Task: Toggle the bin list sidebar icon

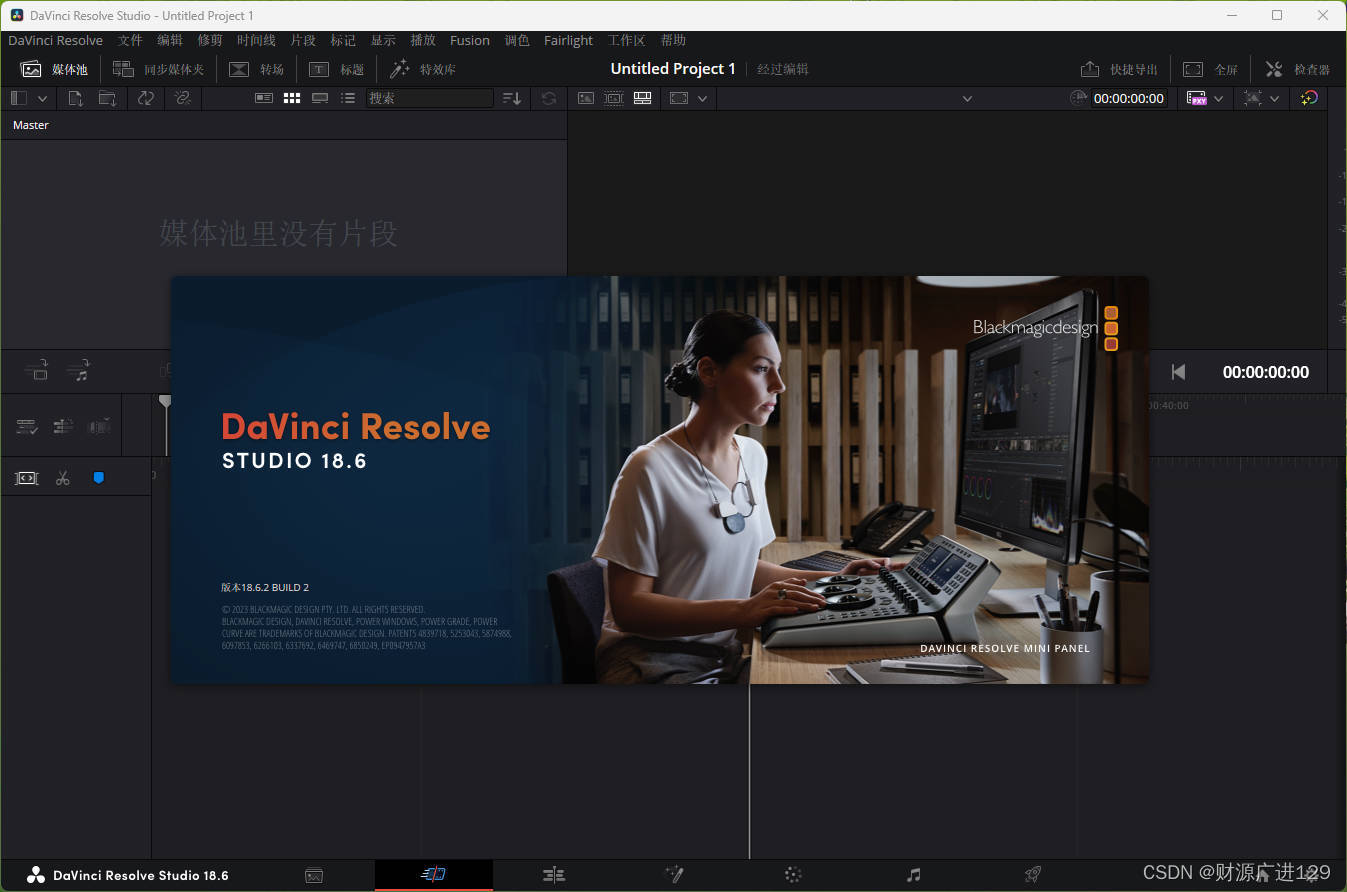Action: [x=18, y=98]
